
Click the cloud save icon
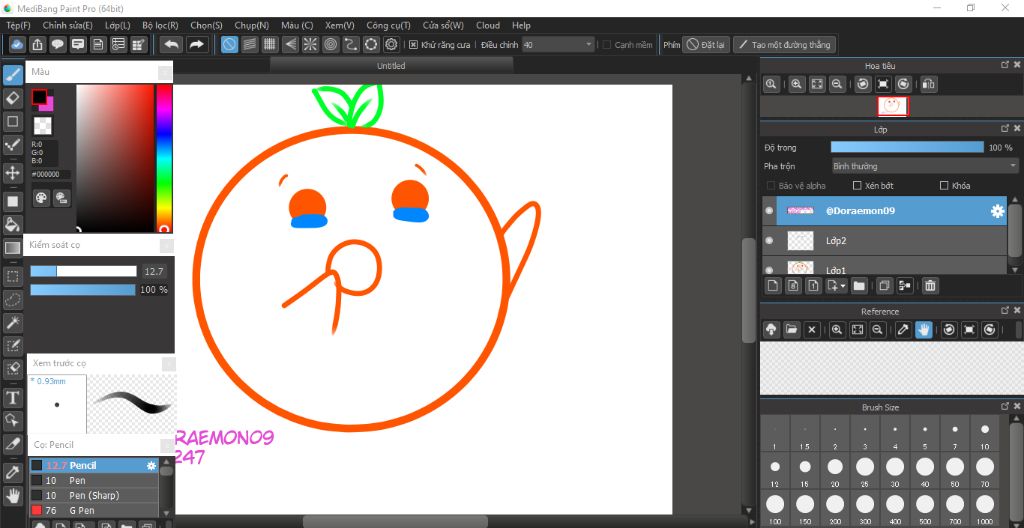[18, 44]
